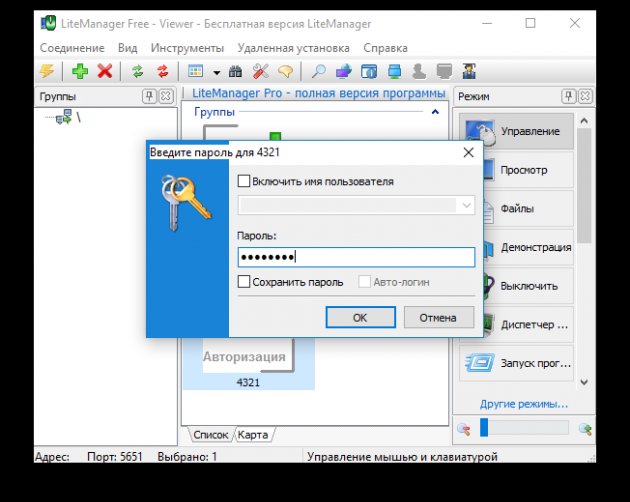Select the root backslash group tree node
This screenshot has width=630, height=502.
[68, 117]
